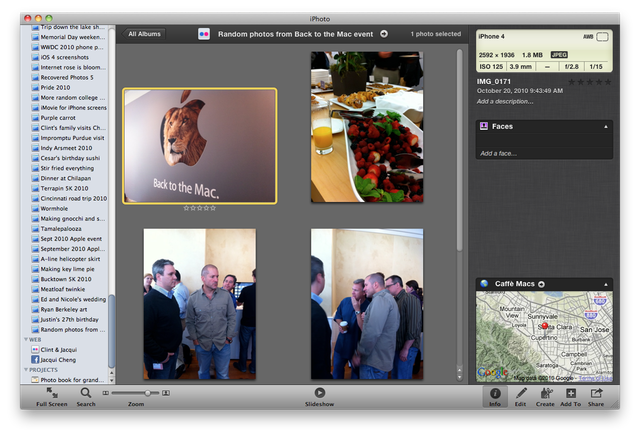Click arrow next to album title
Viewport: 640px width, 437px height.
click(384, 34)
